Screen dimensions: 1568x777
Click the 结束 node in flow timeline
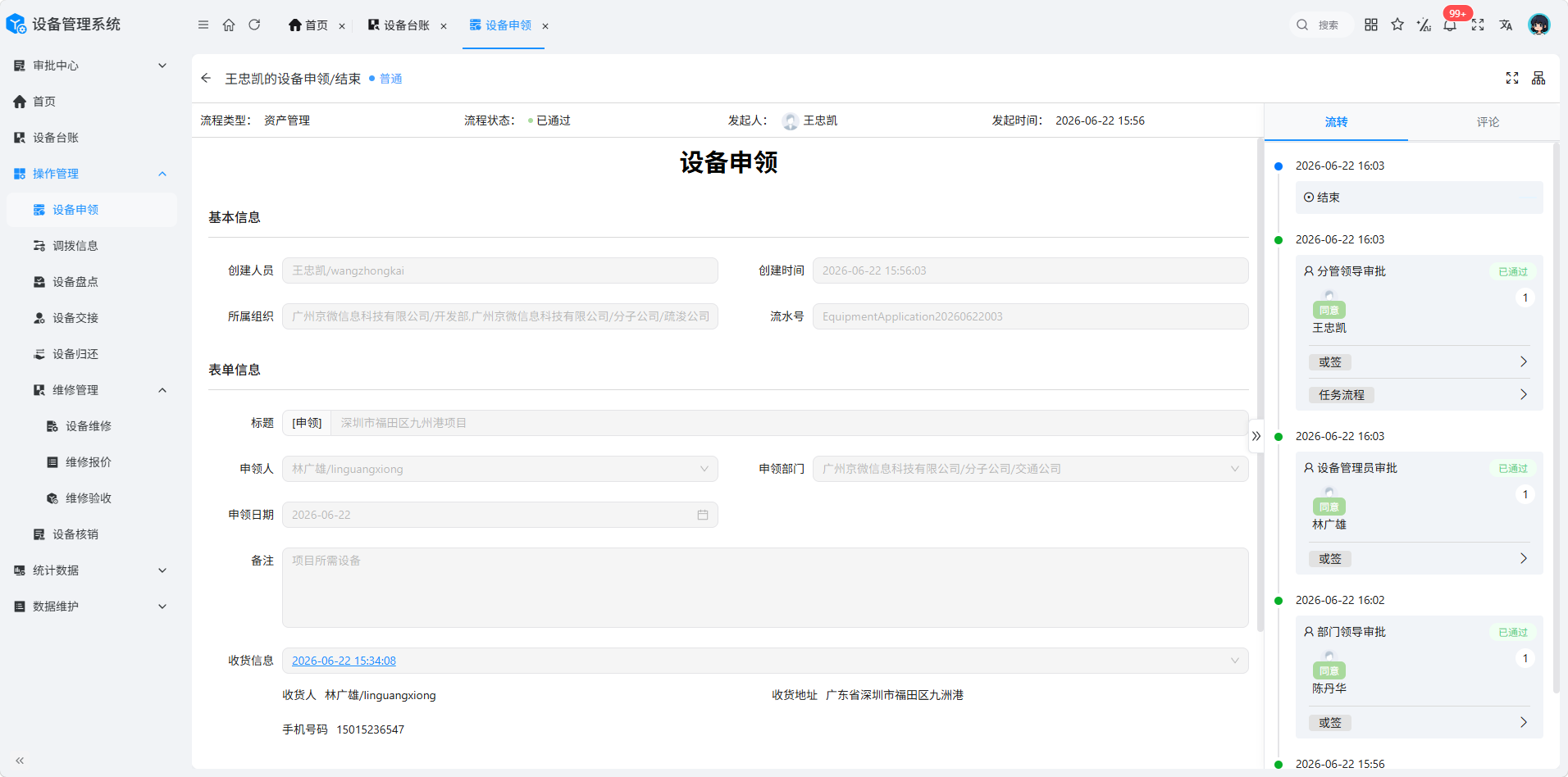(x=1420, y=198)
